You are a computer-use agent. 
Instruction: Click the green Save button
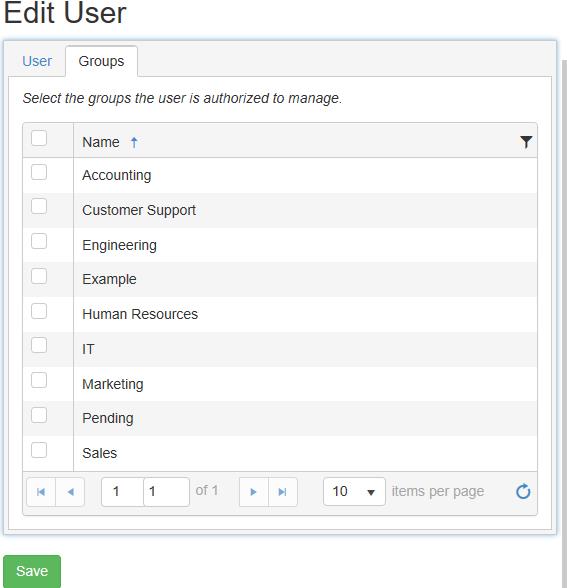pyautogui.click(x=32, y=571)
